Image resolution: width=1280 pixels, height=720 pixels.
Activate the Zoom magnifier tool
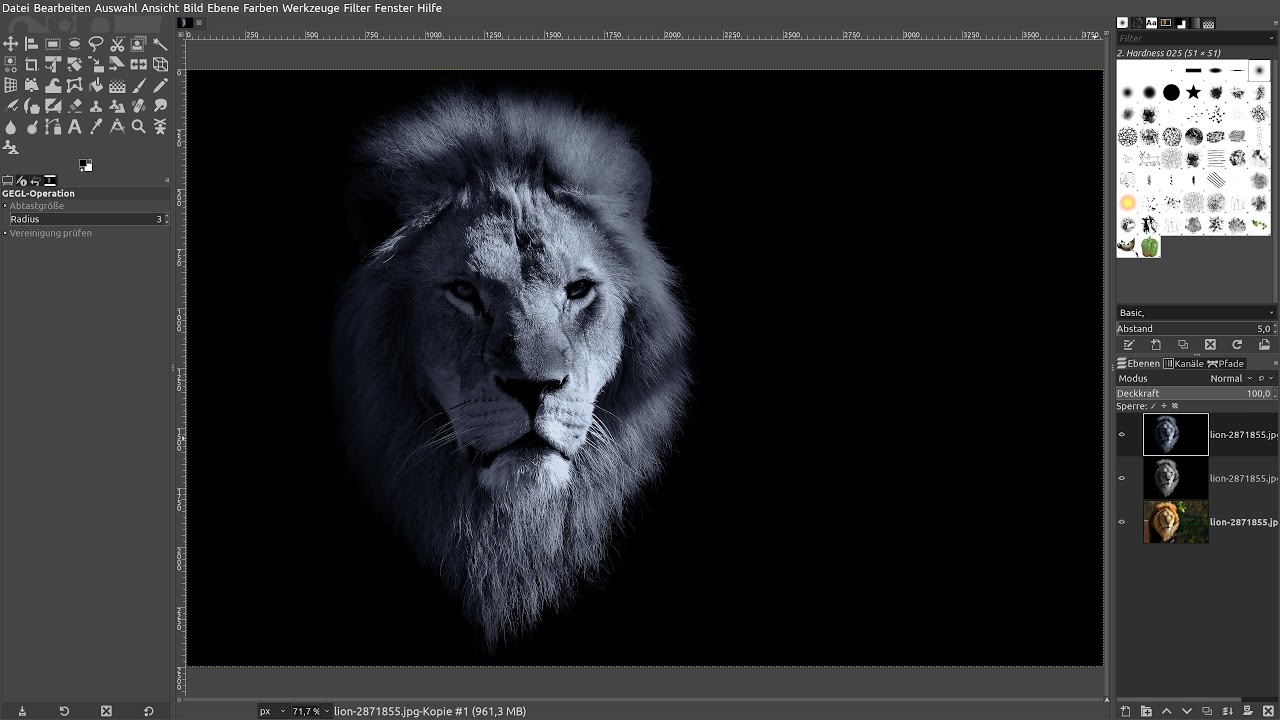[139, 127]
